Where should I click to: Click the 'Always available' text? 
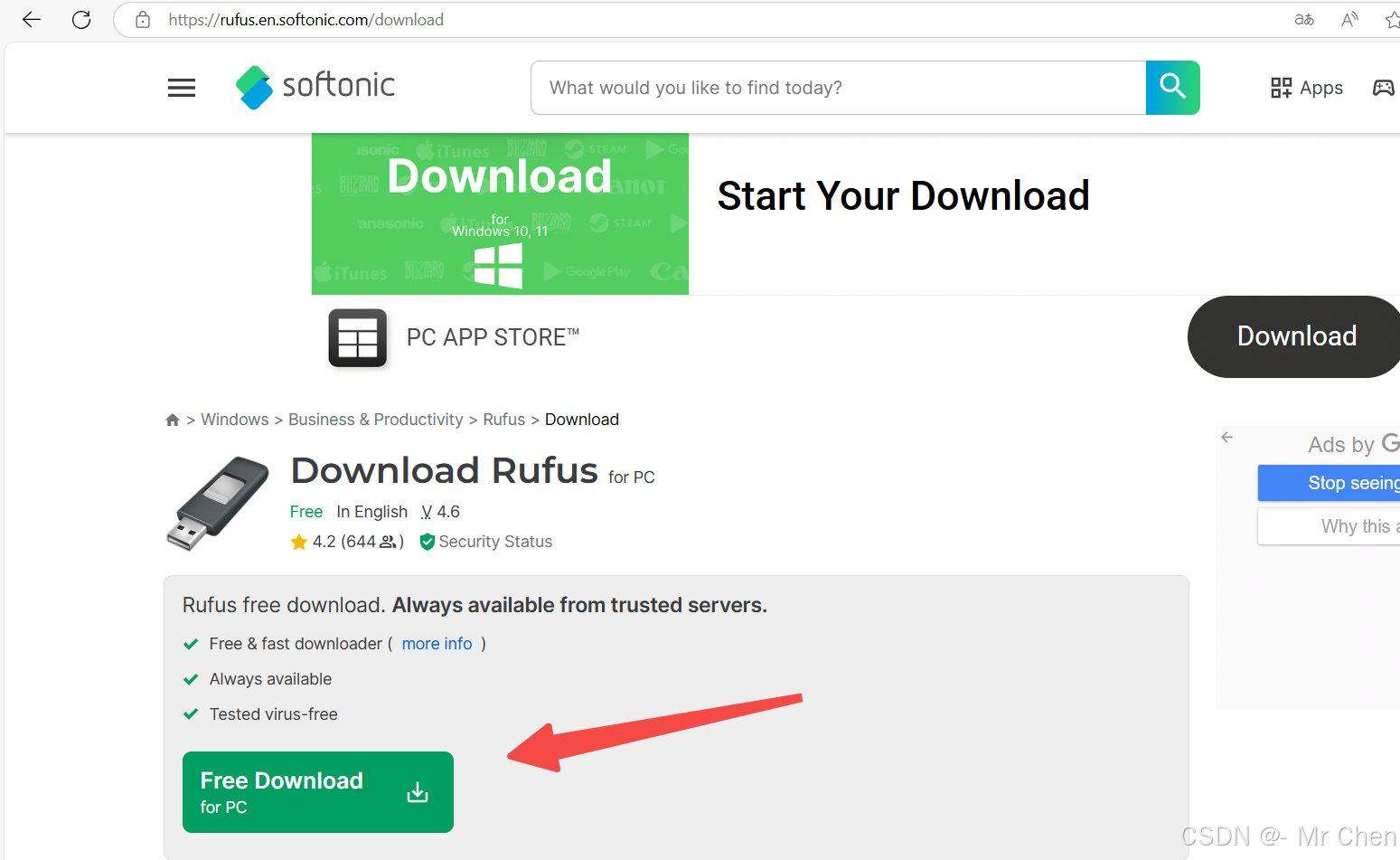point(270,679)
